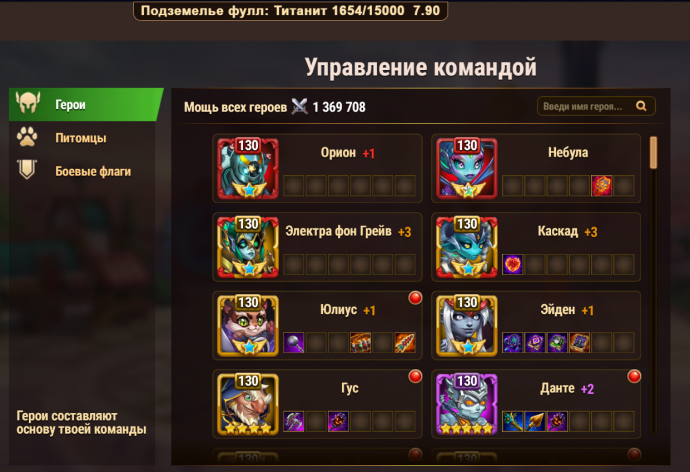Viewport: 690px width, 472px height.
Task: Click Юлиус's purple mace item icon
Action: click(x=294, y=343)
